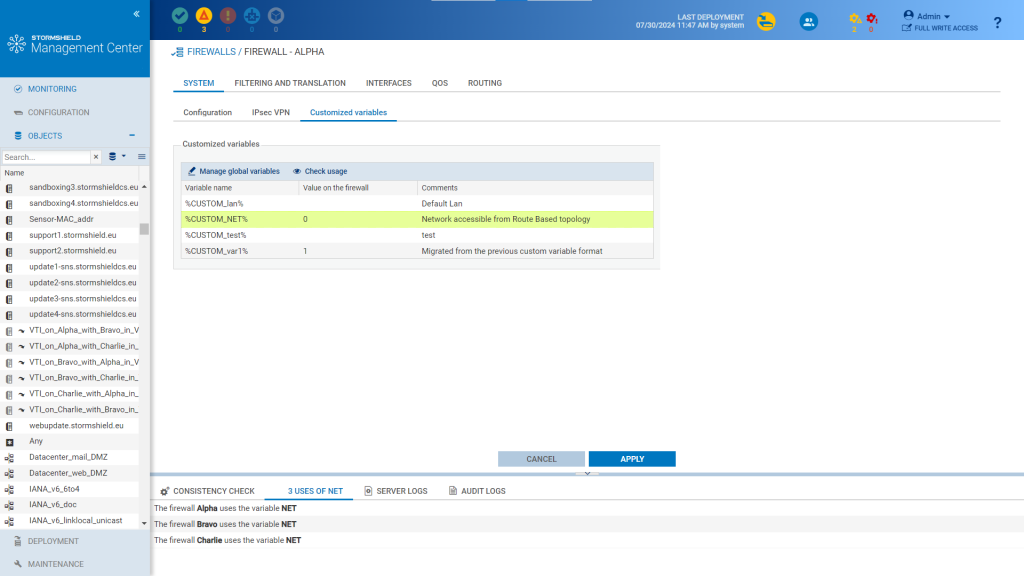Open the Server Logs tab
1024x576 pixels.
coord(396,491)
